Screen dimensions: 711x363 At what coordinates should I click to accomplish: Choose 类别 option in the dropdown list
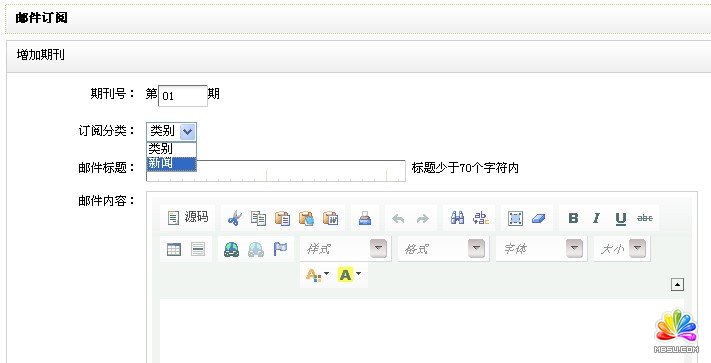point(171,149)
